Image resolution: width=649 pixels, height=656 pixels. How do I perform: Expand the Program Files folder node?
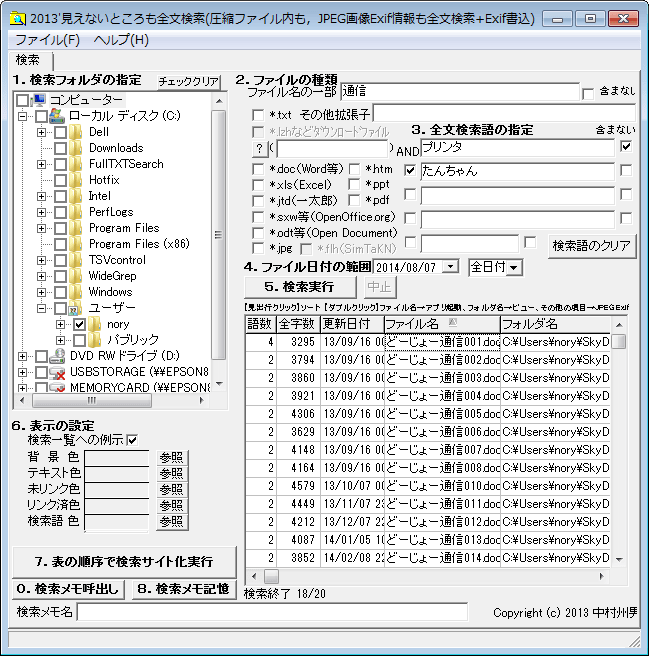click(42, 228)
